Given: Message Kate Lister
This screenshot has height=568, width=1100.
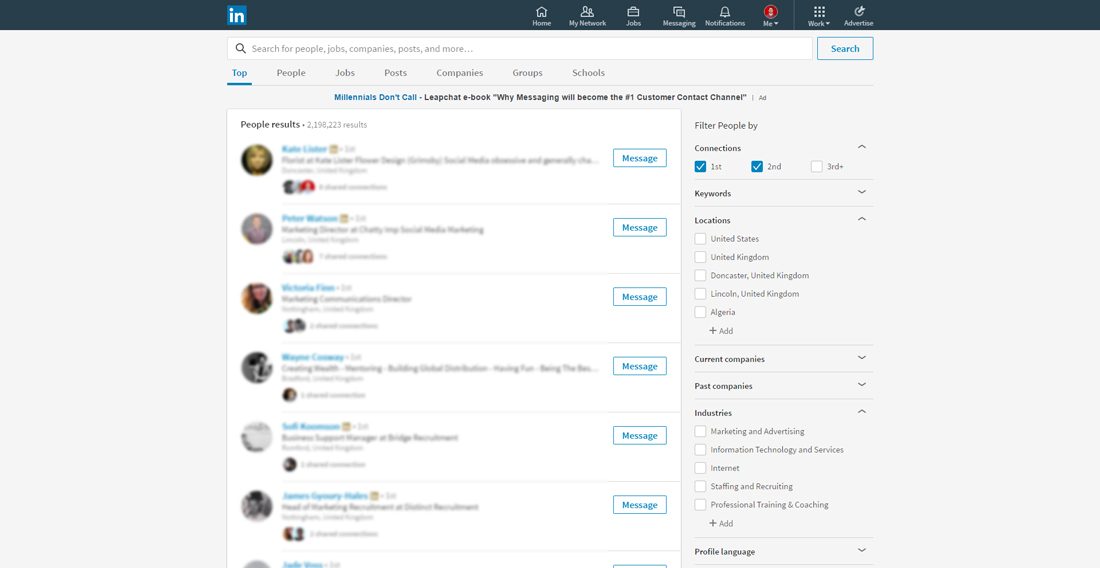Looking at the screenshot, I should pos(640,158).
